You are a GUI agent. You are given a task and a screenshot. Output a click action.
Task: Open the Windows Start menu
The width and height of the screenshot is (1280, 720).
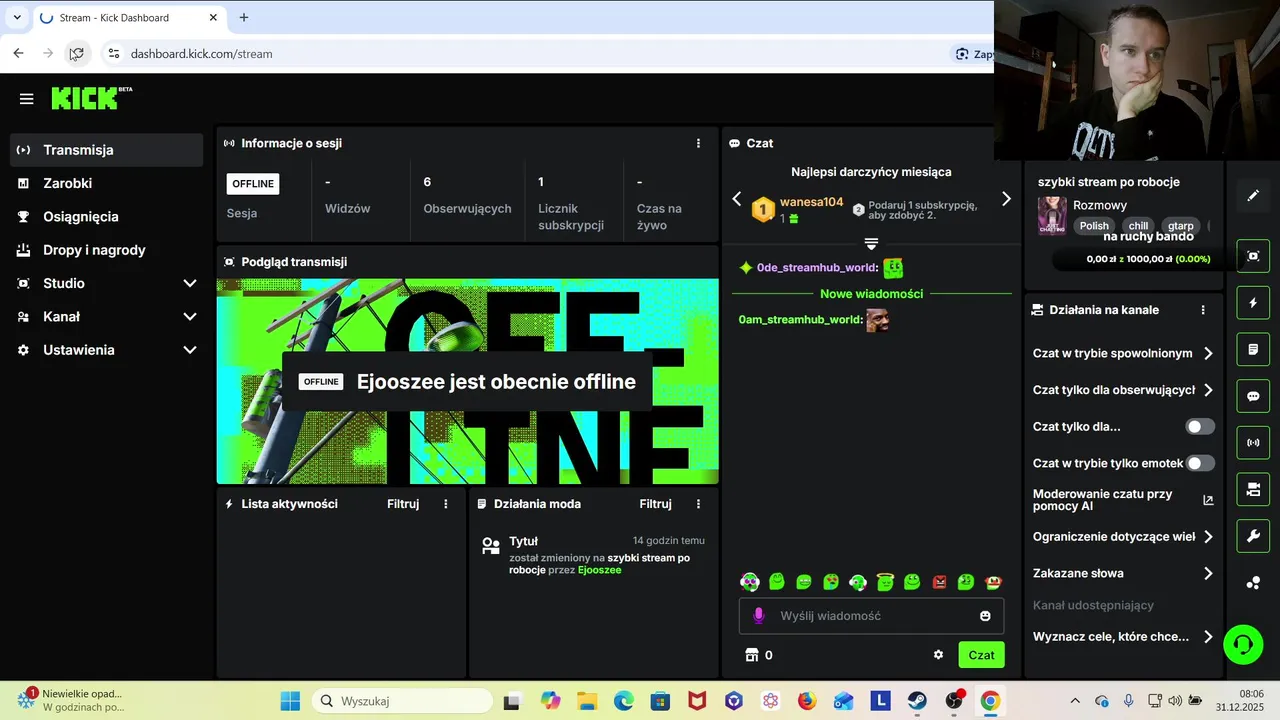[x=290, y=701]
